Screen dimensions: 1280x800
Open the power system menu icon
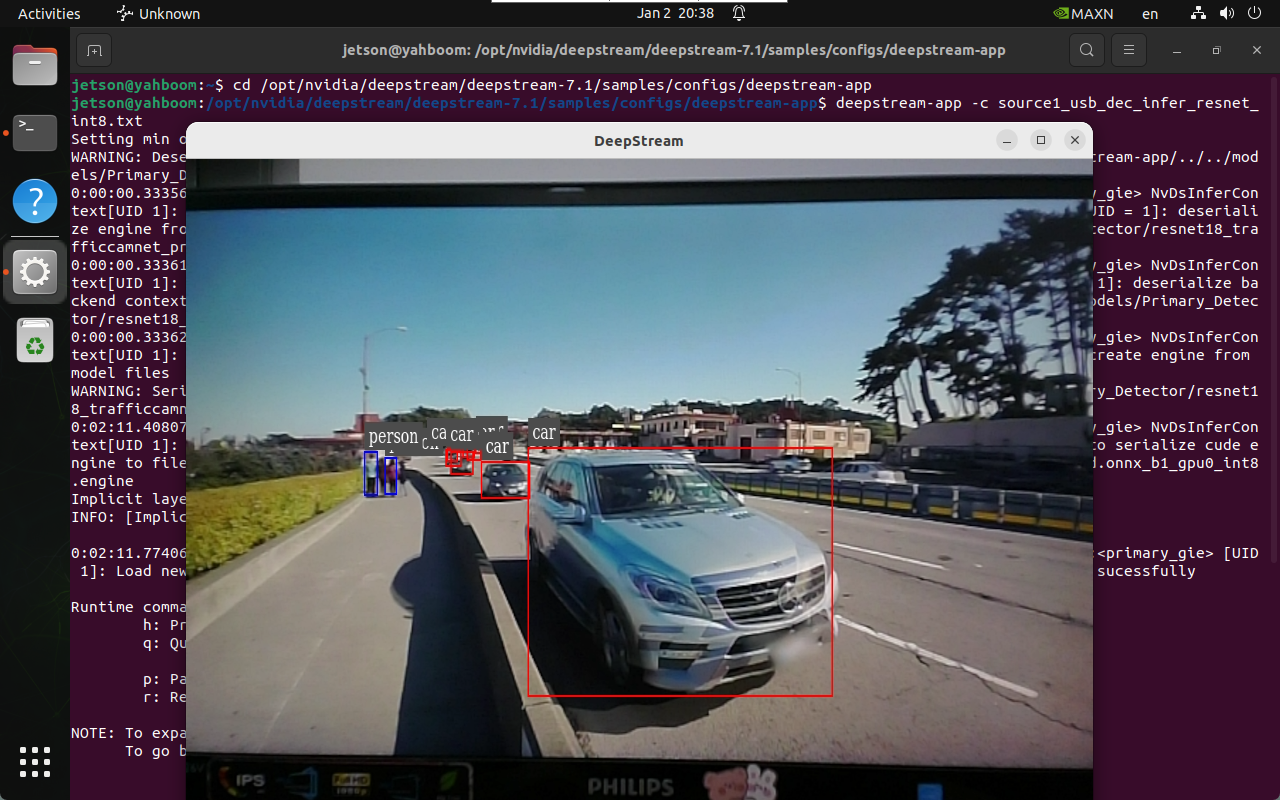pos(1254,14)
